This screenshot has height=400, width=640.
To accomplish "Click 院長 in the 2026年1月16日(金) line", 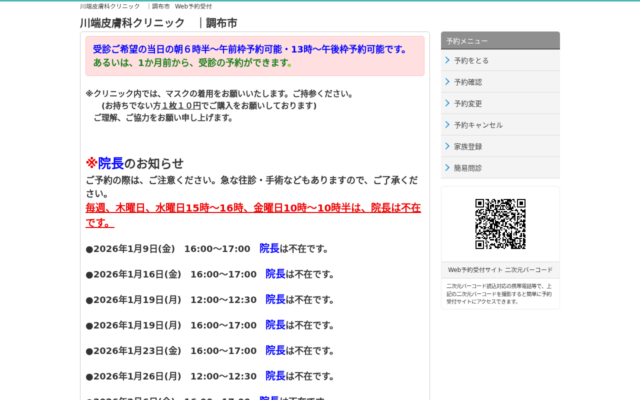I will [275, 274].
